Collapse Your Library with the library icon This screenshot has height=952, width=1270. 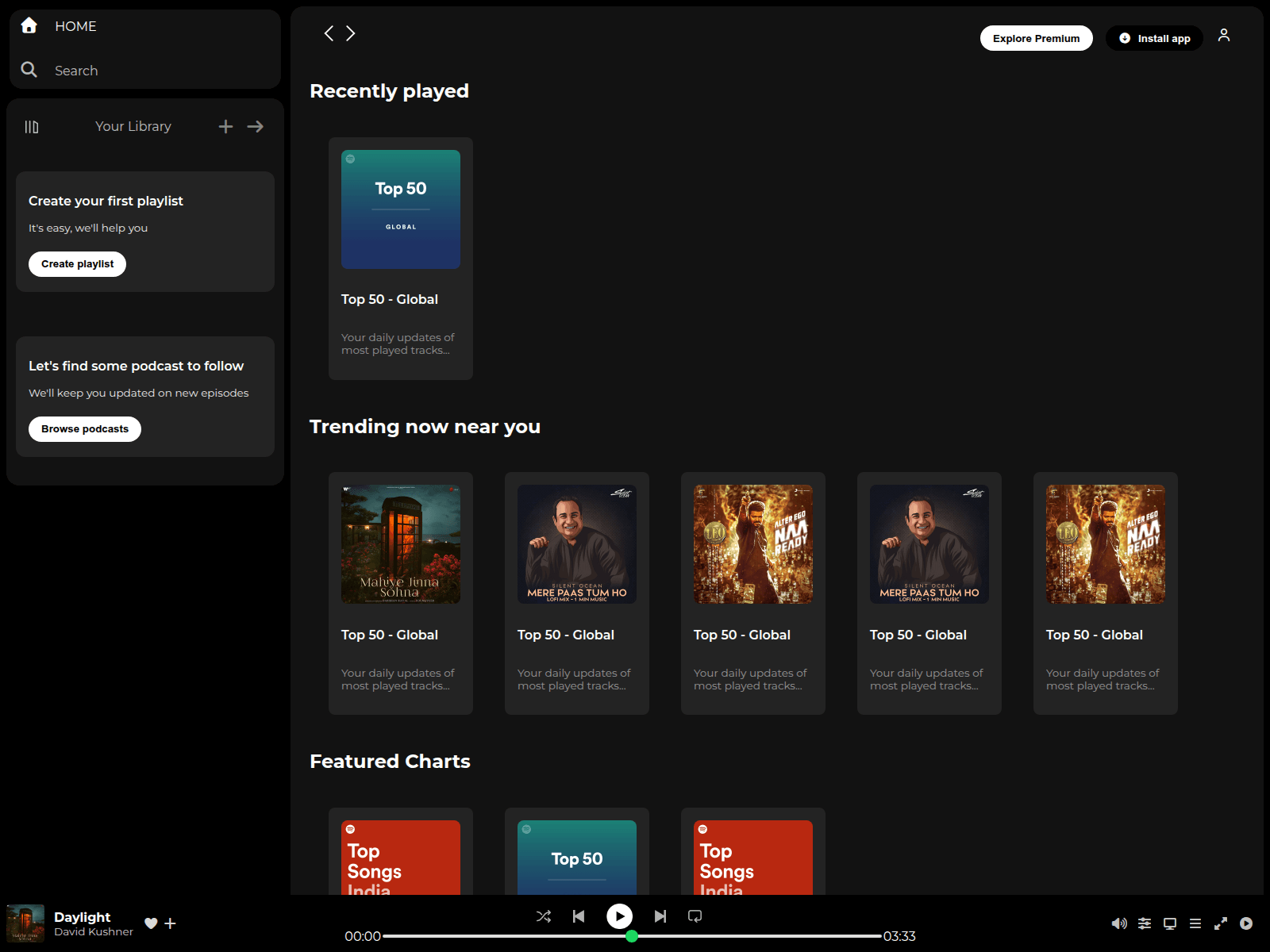click(32, 127)
